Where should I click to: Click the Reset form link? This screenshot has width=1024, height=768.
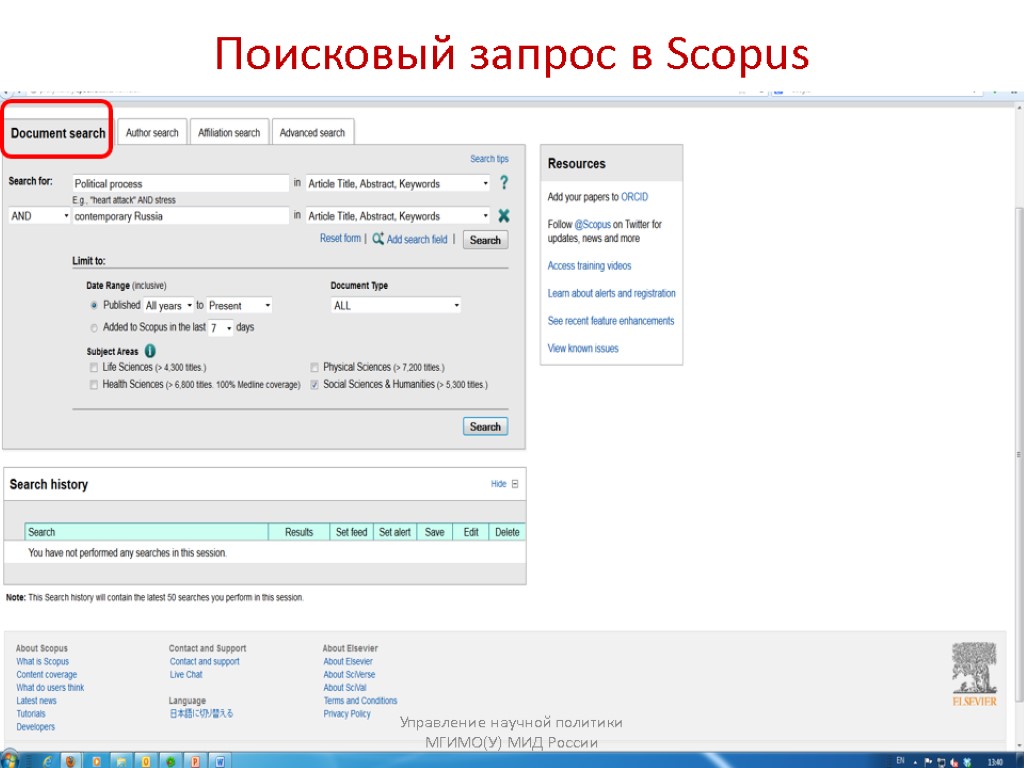click(x=340, y=238)
